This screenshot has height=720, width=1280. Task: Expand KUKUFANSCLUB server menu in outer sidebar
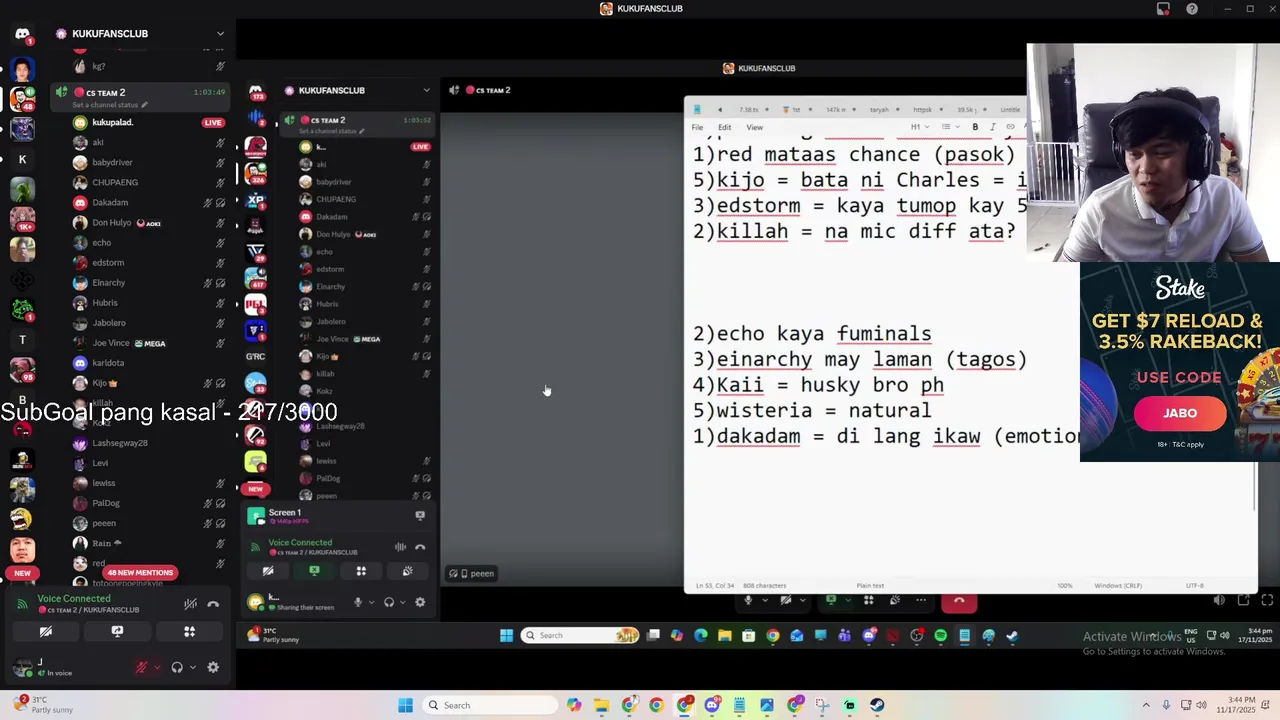[x=220, y=34]
